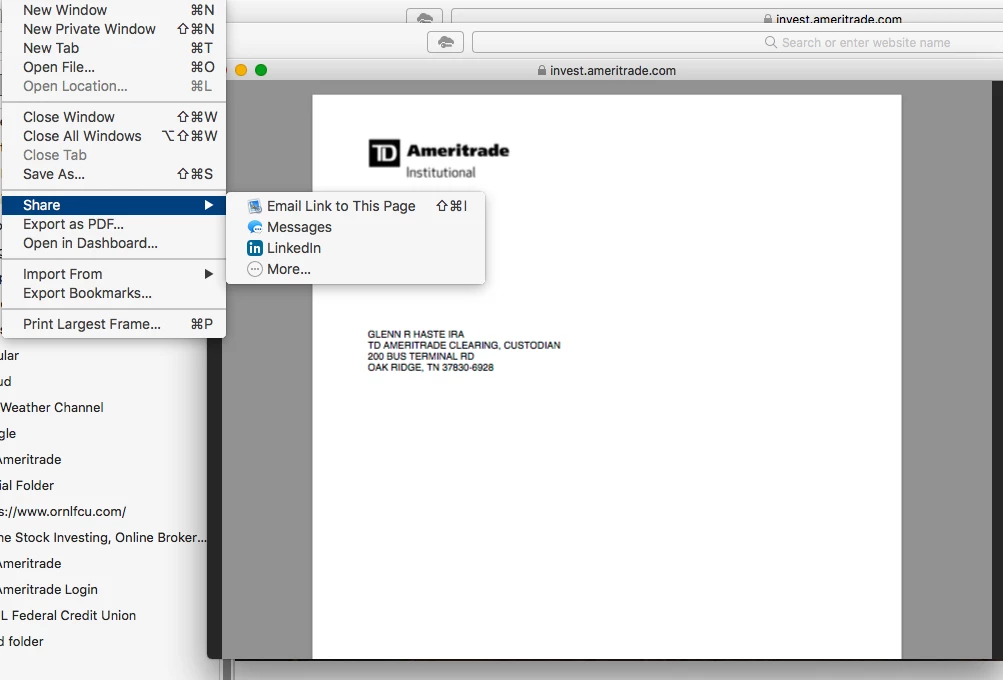Click the yellow minimize button of the PDF window

(241, 70)
